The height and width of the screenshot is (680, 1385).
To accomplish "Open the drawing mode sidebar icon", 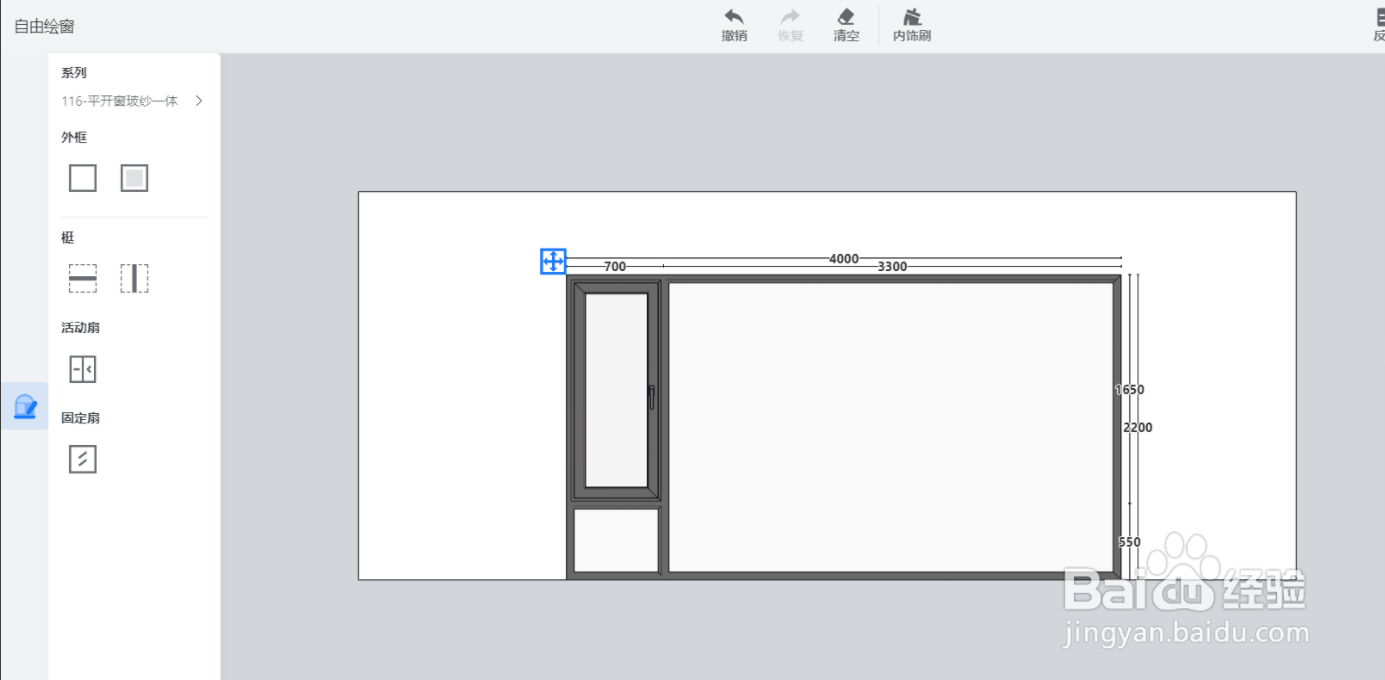I will (24, 406).
